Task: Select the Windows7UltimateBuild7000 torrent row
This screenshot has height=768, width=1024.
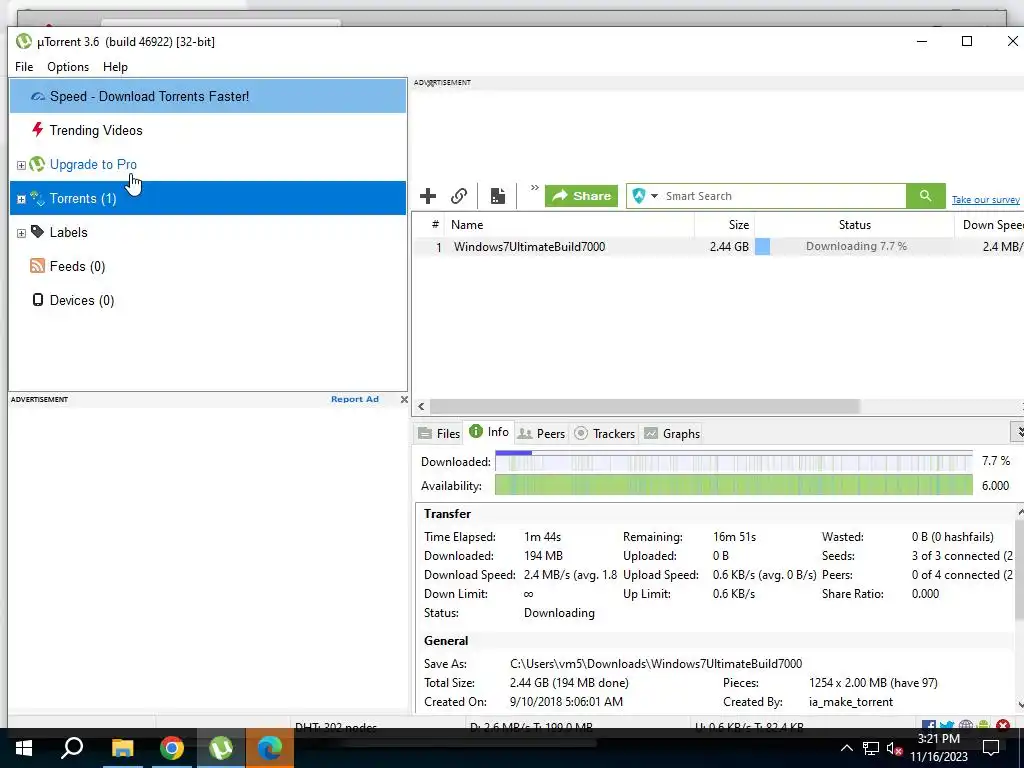Action: (x=718, y=247)
